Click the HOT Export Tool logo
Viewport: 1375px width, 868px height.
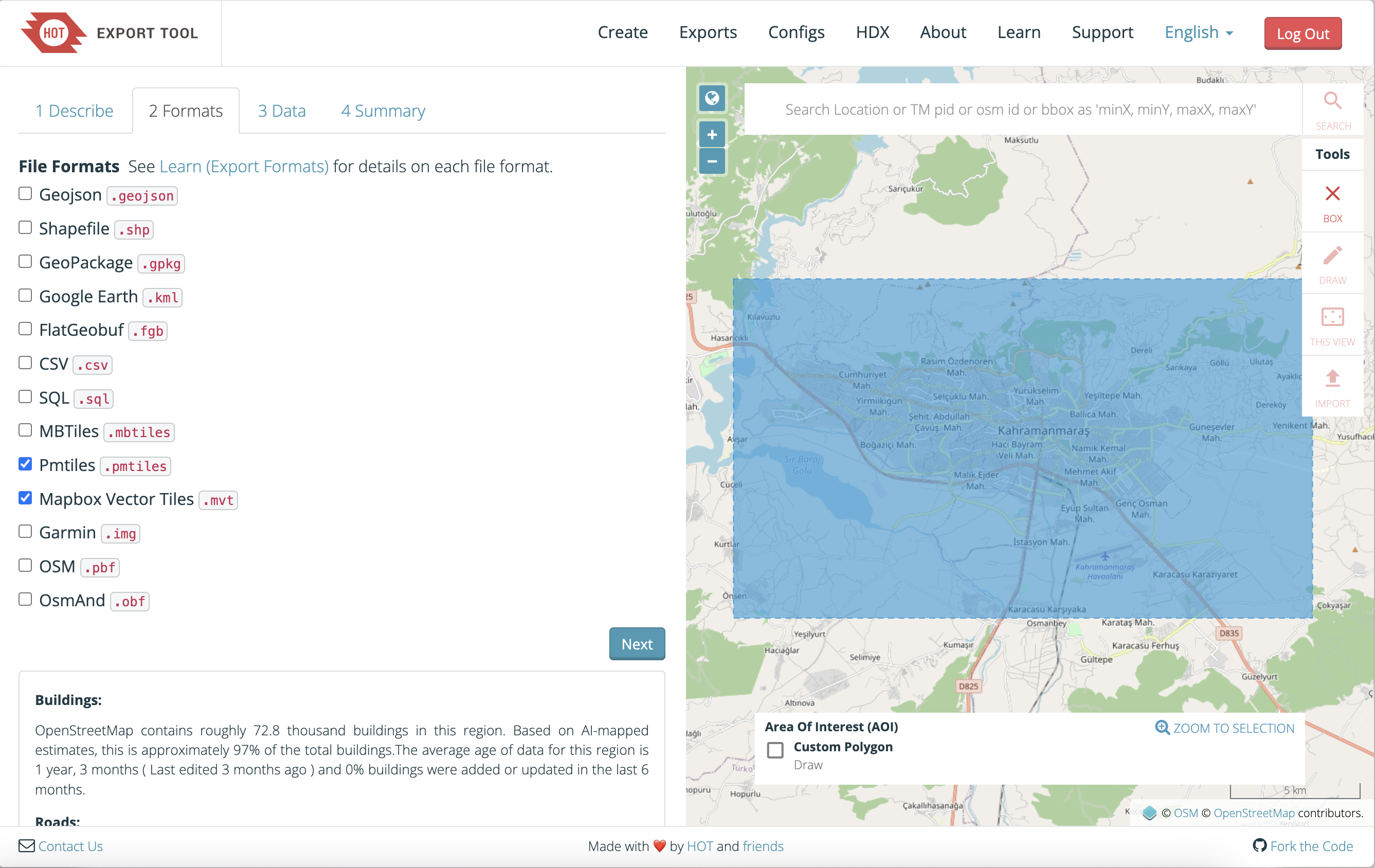click(109, 33)
